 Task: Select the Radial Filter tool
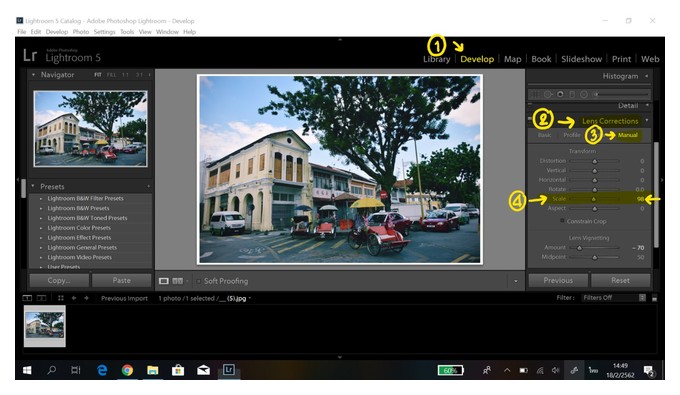coord(584,94)
